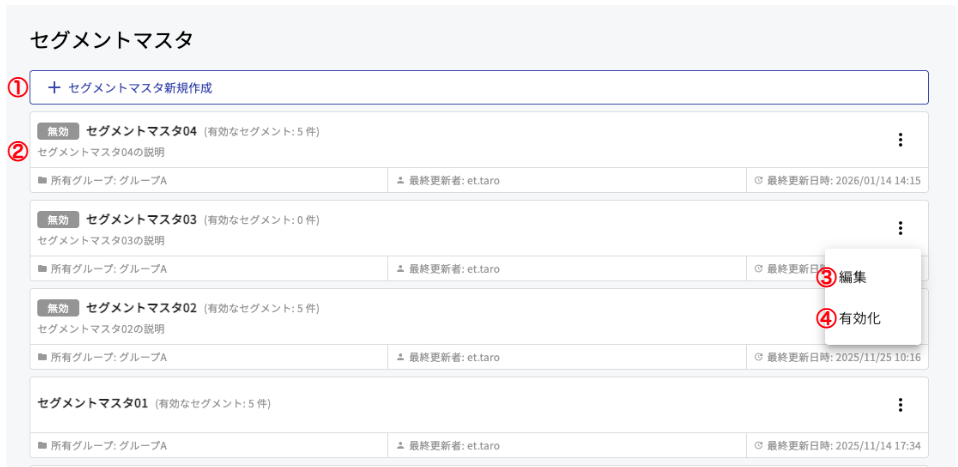This screenshot has height=467, width=958.
Task: Click 所有グループ: グループA under セグメントマスタ04
Action: click(109, 181)
